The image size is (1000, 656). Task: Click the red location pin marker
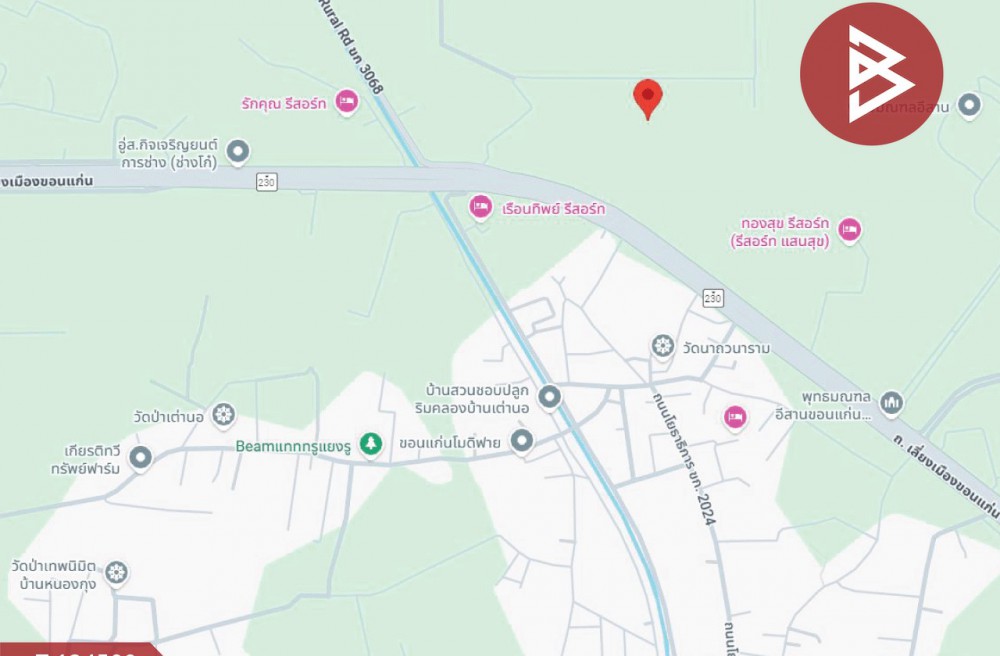(647, 99)
